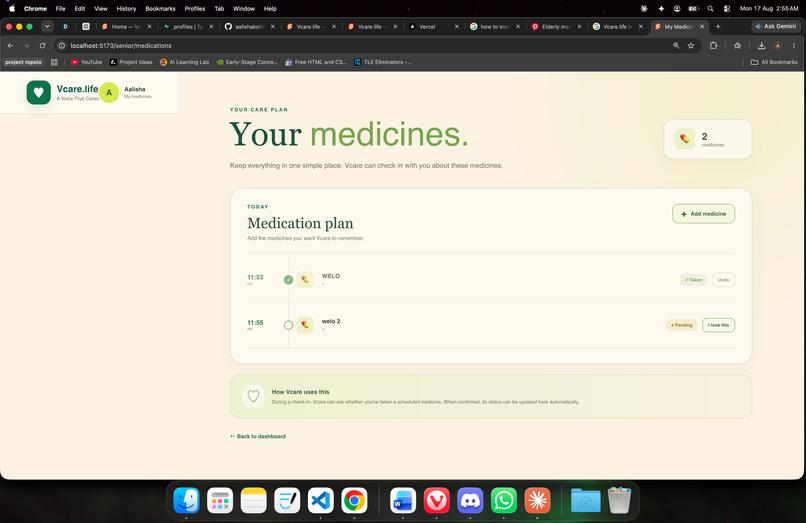Screen dimensions: 806x523
Task: Click the Vcare.life heart logo icon
Action: 39,93
